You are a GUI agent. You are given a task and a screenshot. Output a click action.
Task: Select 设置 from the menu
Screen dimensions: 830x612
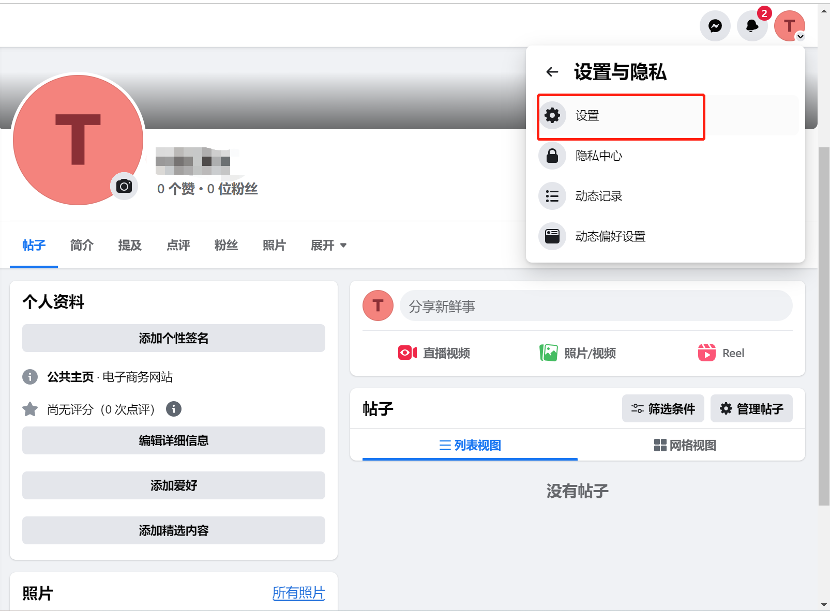(x=620, y=116)
